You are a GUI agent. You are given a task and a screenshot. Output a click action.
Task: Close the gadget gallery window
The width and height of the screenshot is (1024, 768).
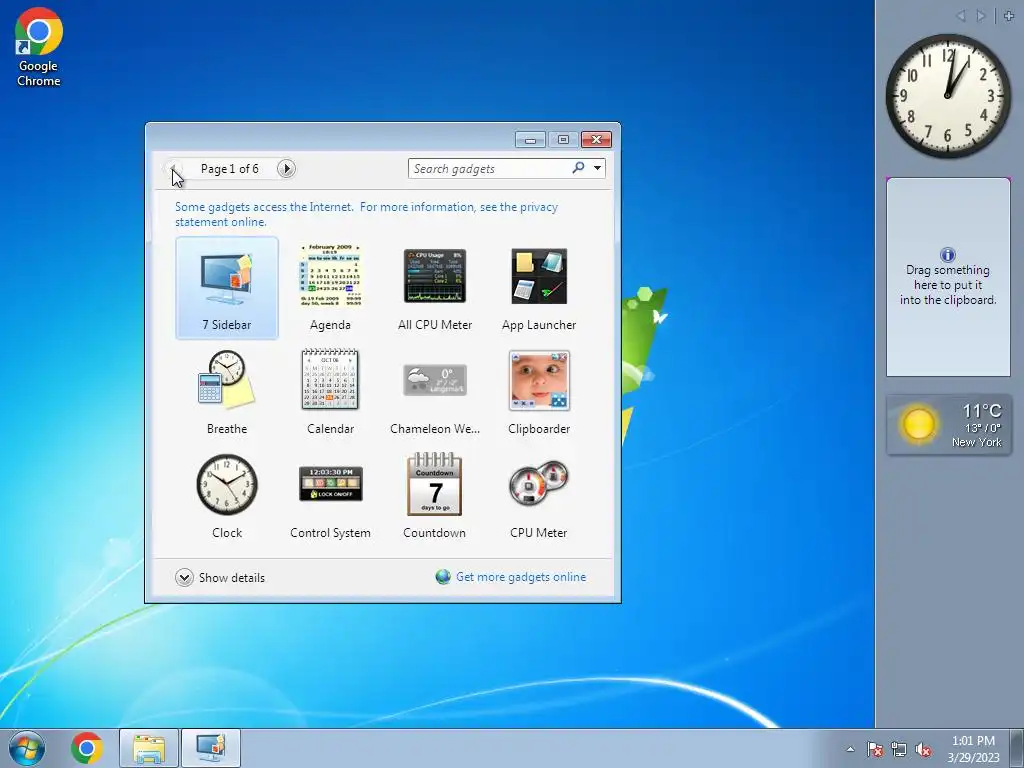click(596, 139)
